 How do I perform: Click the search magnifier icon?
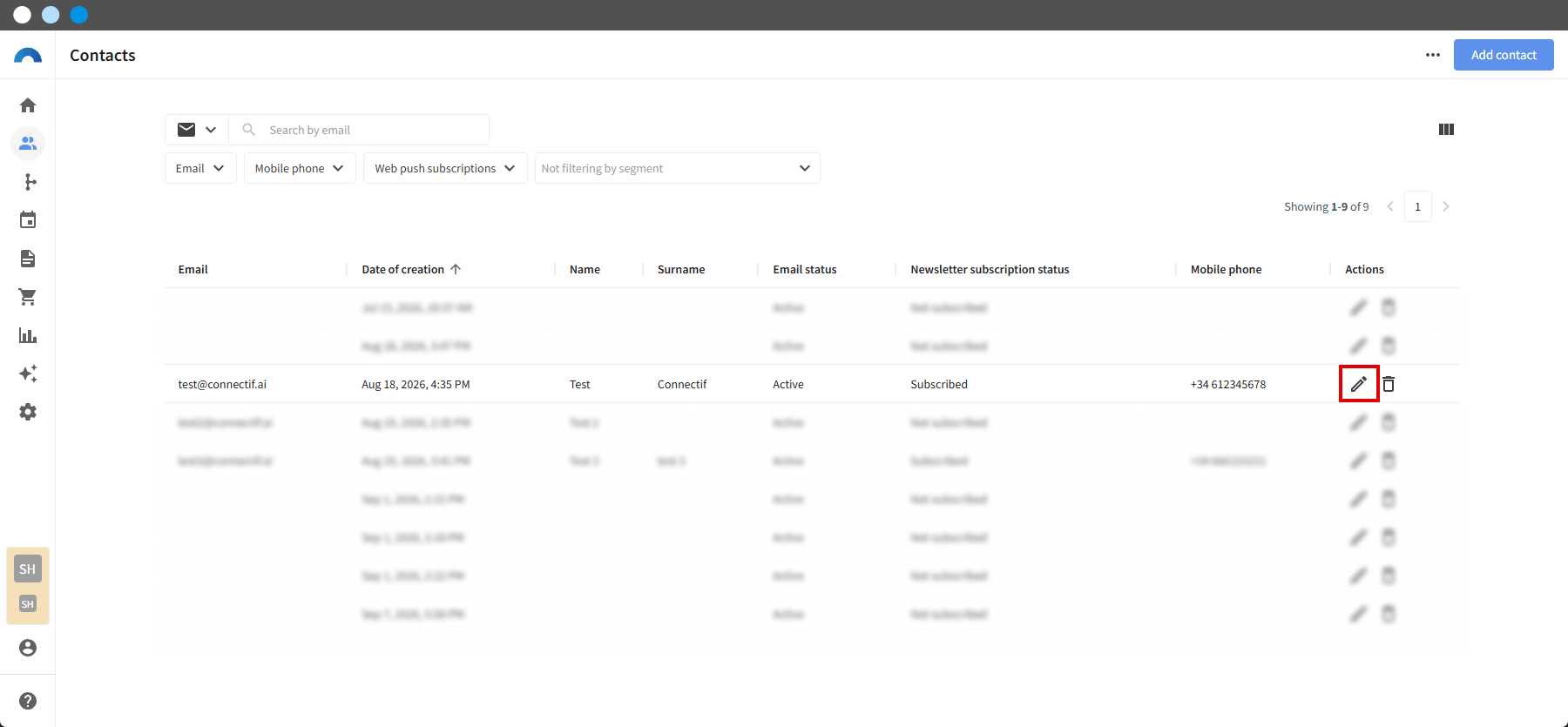tap(248, 130)
